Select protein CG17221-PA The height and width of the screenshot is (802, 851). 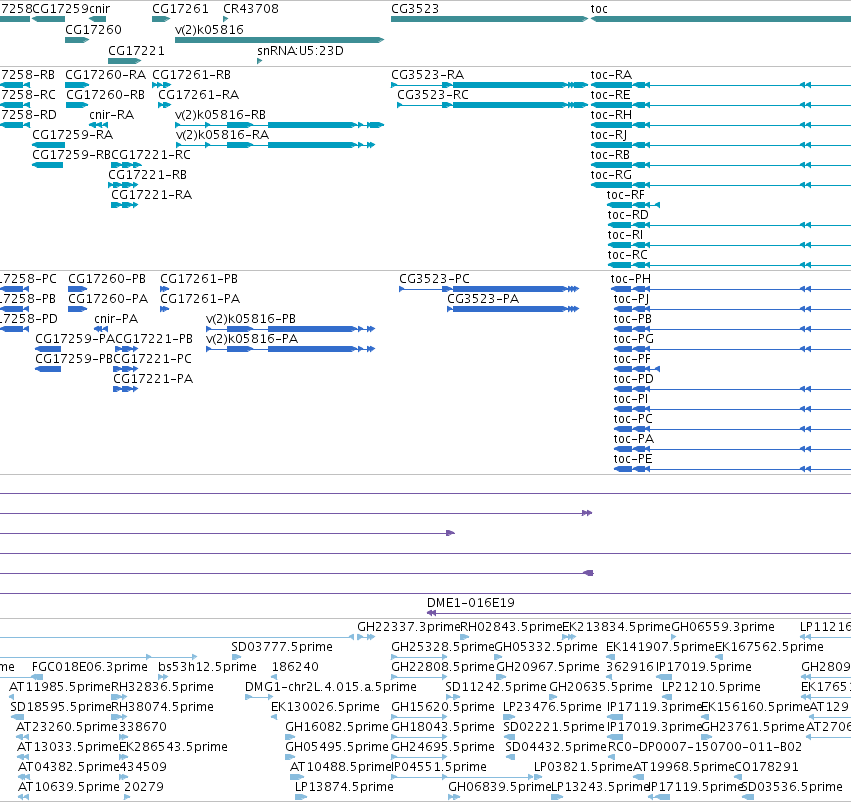pos(153,378)
